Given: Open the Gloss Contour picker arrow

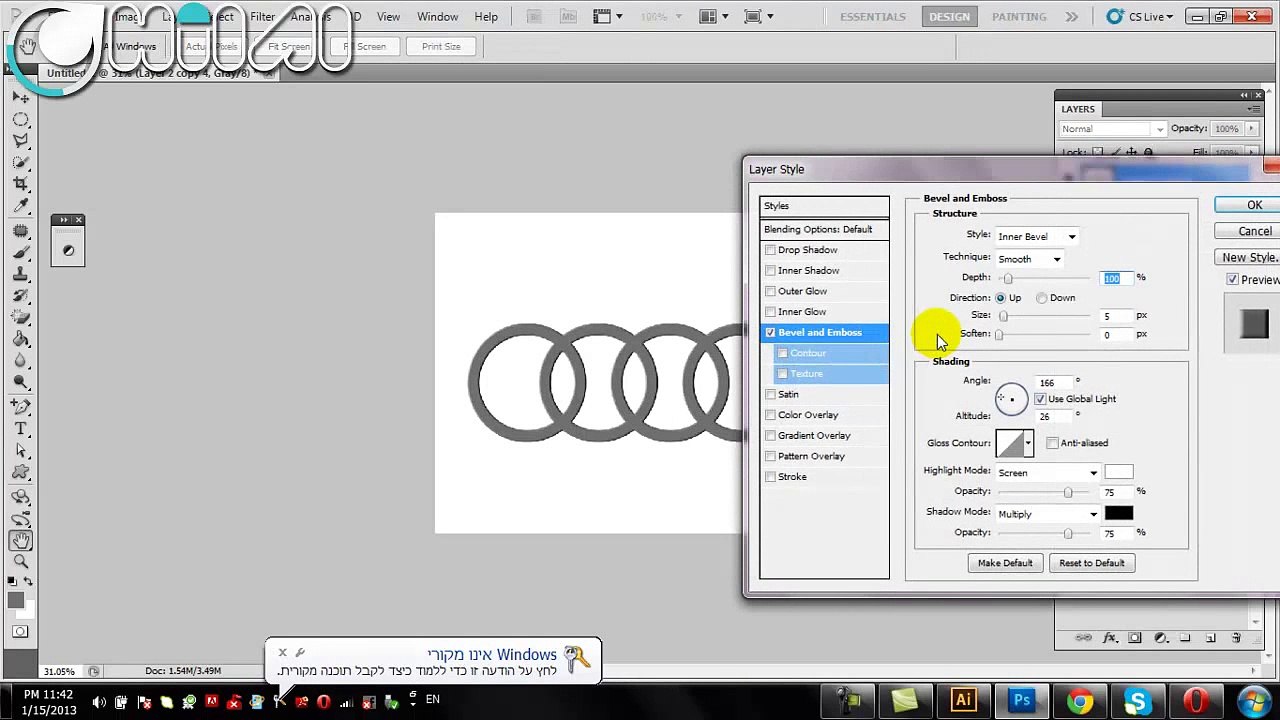Looking at the screenshot, I should pyautogui.click(x=1028, y=443).
